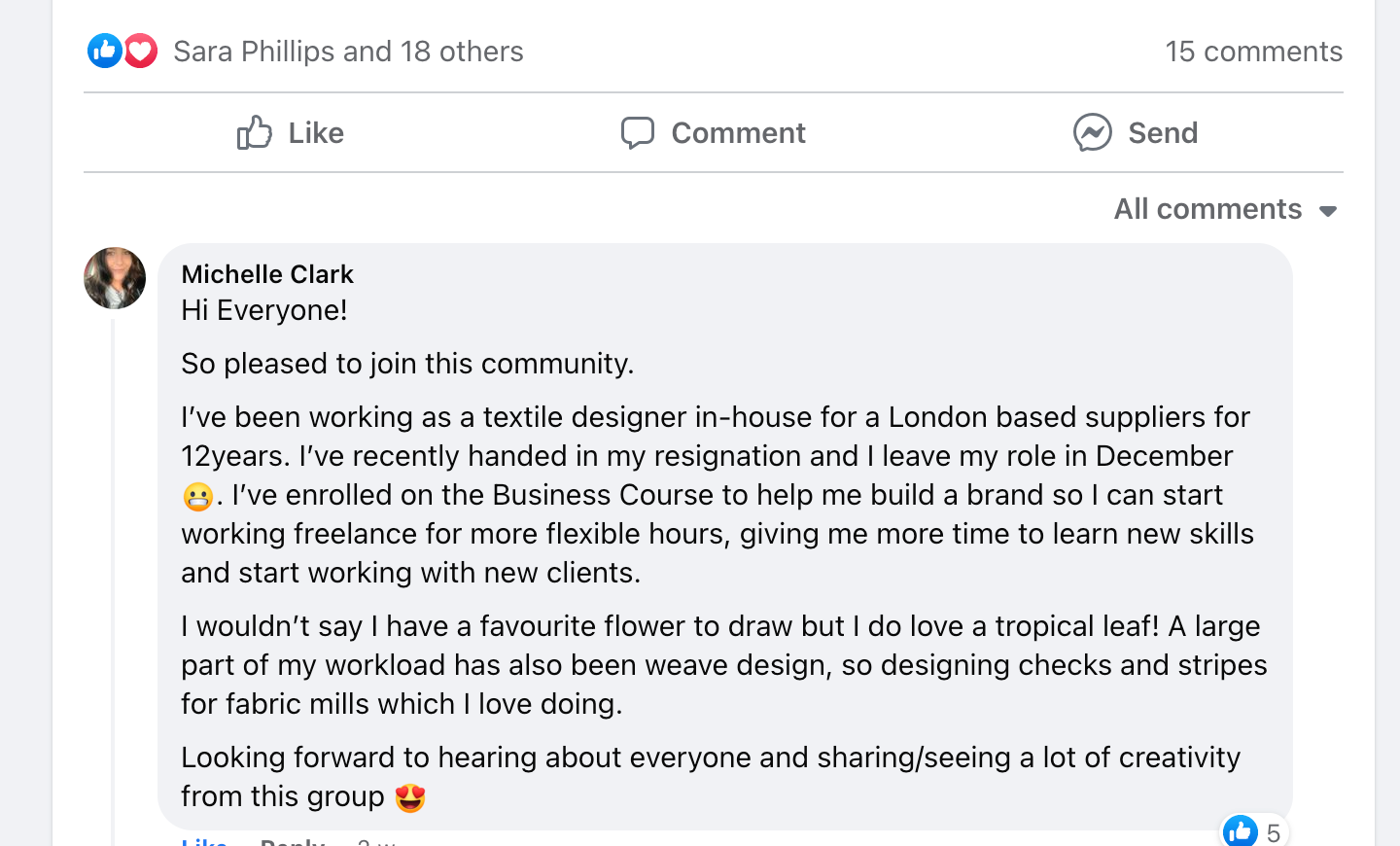
Task: Click the '15 comments' count link
Action: [1253, 52]
